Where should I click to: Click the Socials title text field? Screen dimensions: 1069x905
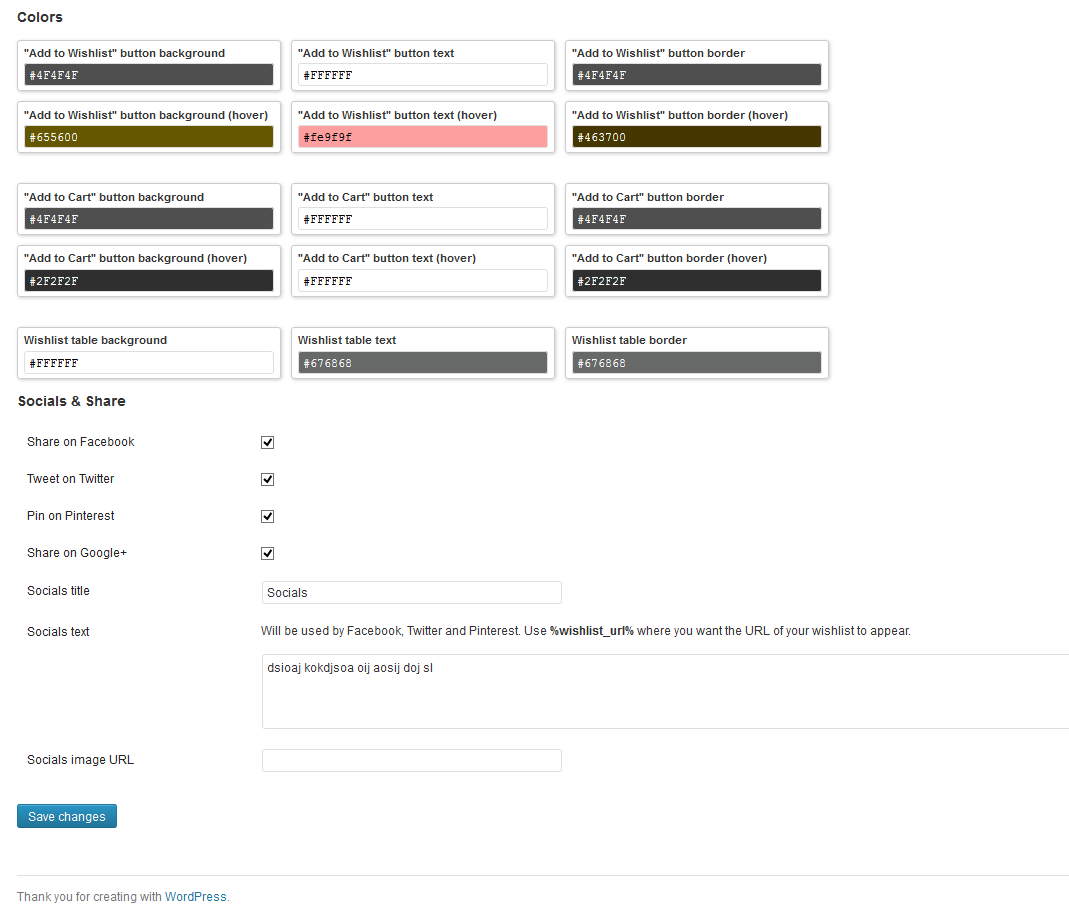[411, 593]
